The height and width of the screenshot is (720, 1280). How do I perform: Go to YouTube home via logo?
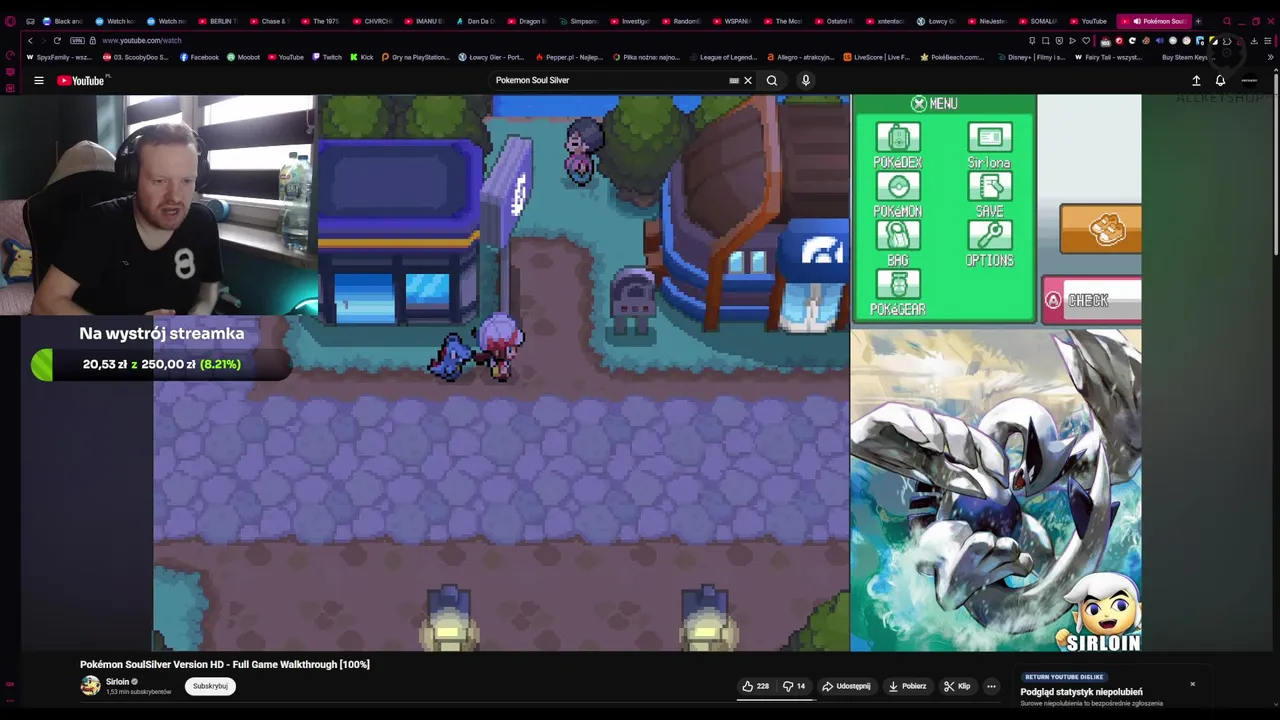pyautogui.click(x=83, y=81)
